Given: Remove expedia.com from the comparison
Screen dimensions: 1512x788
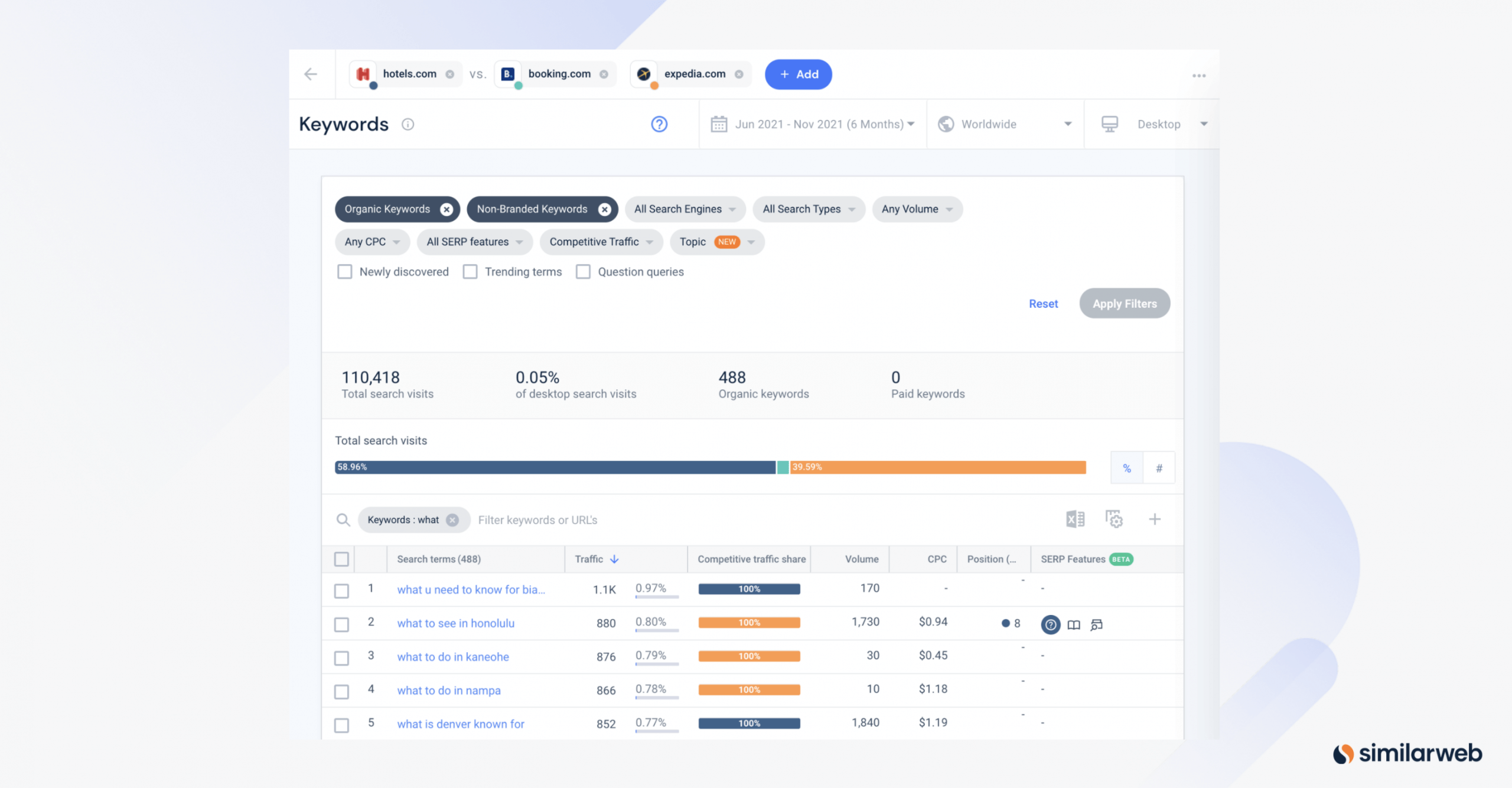Looking at the screenshot, I should click(x=739, y=74).
